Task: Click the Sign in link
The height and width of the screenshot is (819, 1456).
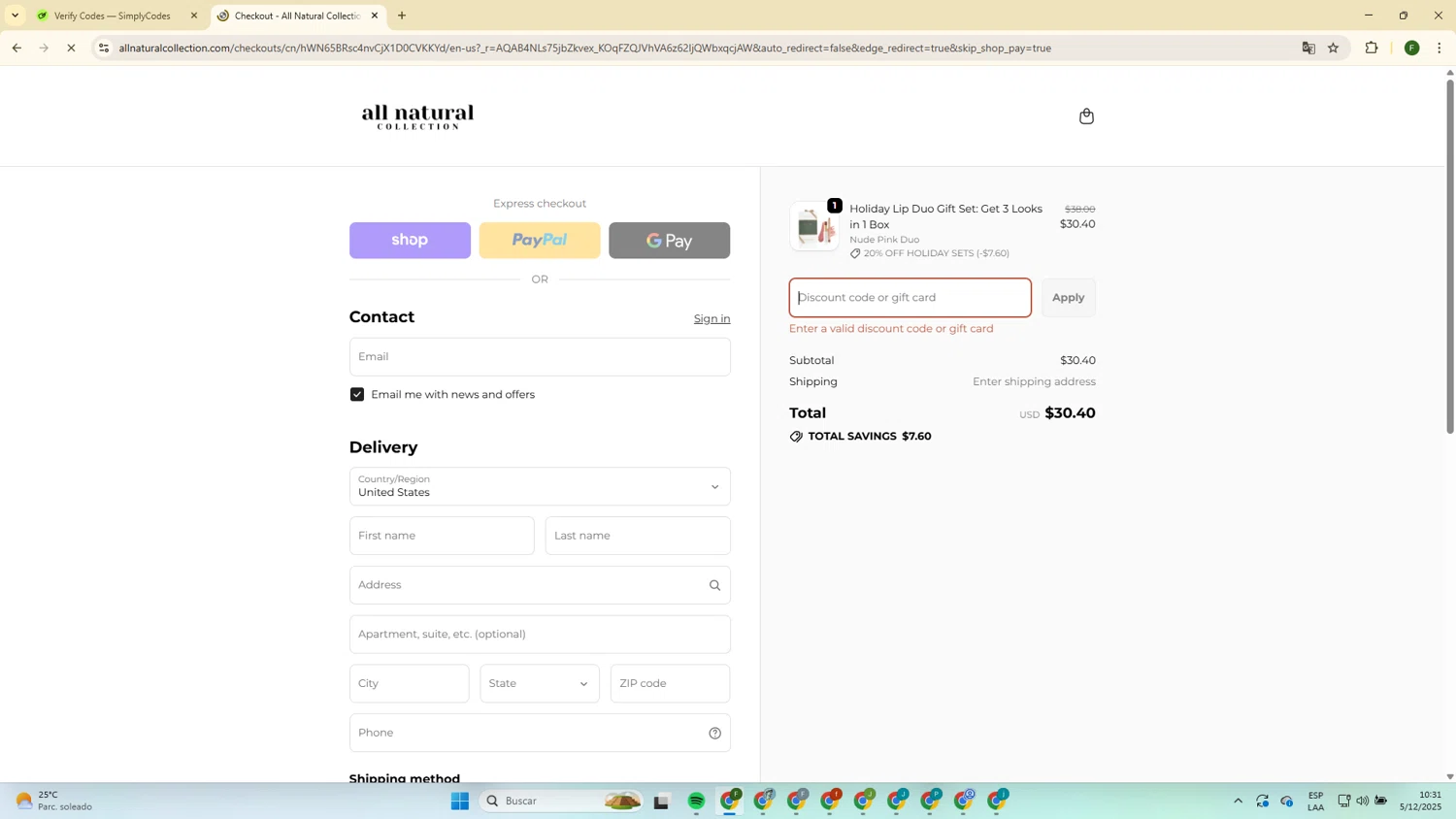Action: click(711, 318)
